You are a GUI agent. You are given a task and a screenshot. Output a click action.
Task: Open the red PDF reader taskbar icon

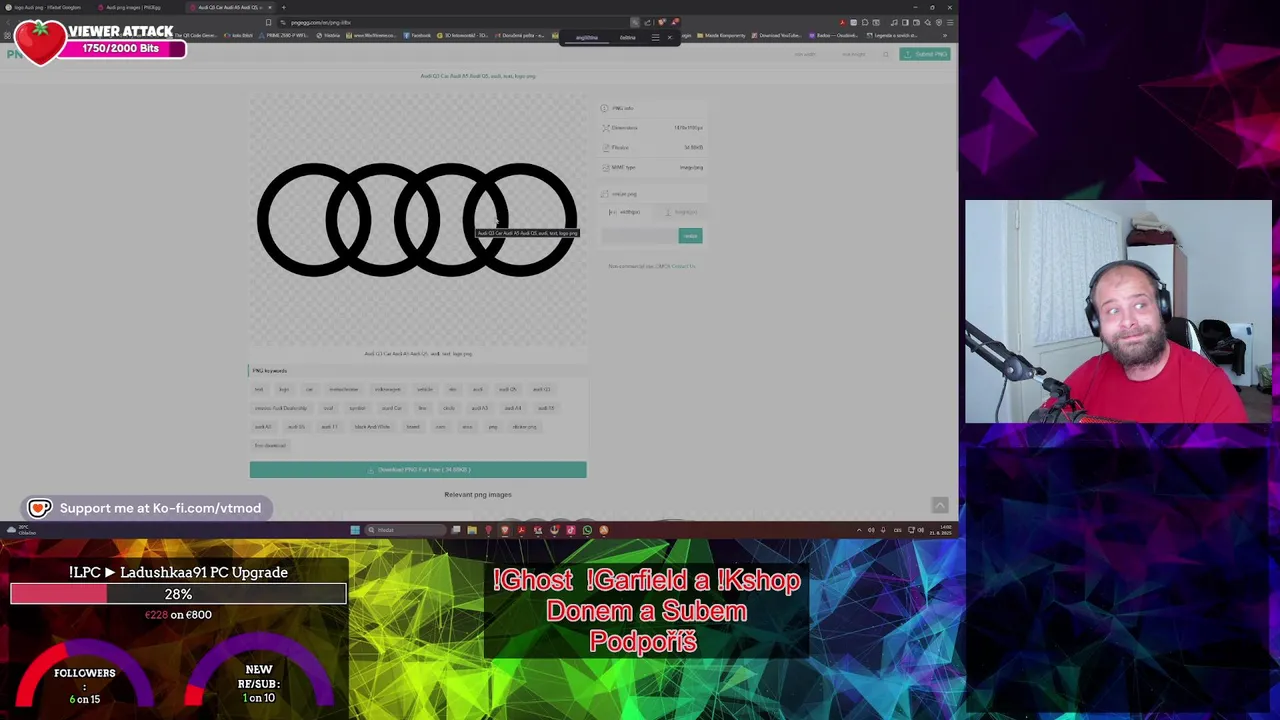click(521, 530)
